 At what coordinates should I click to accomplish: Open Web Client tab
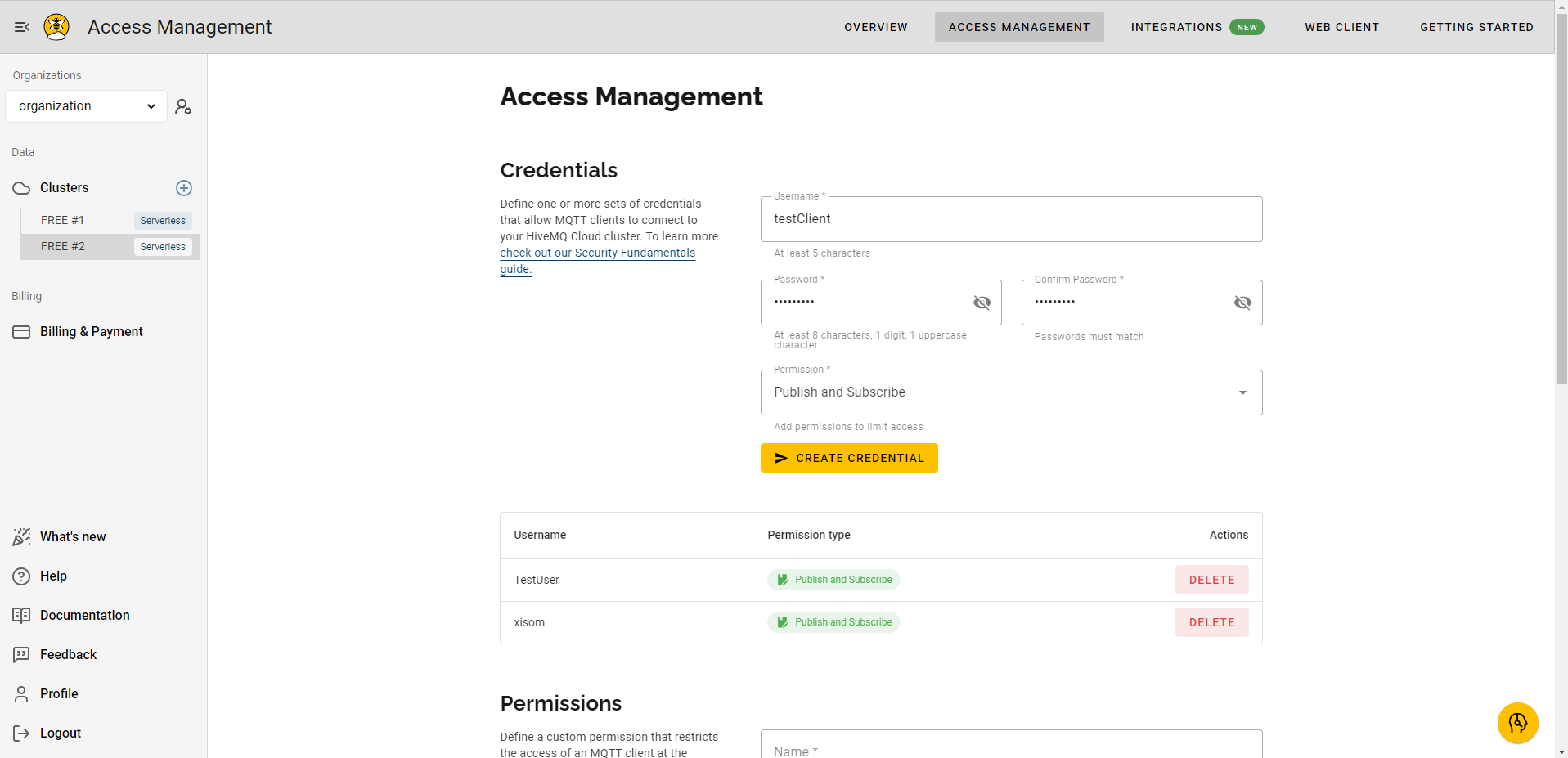point(1341,27)
